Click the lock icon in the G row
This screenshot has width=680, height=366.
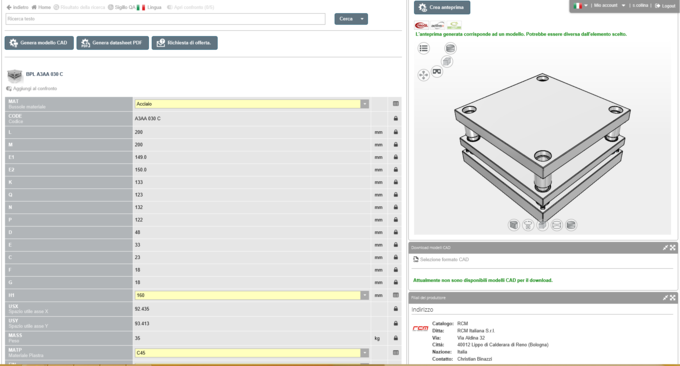[x=396, y=282]
